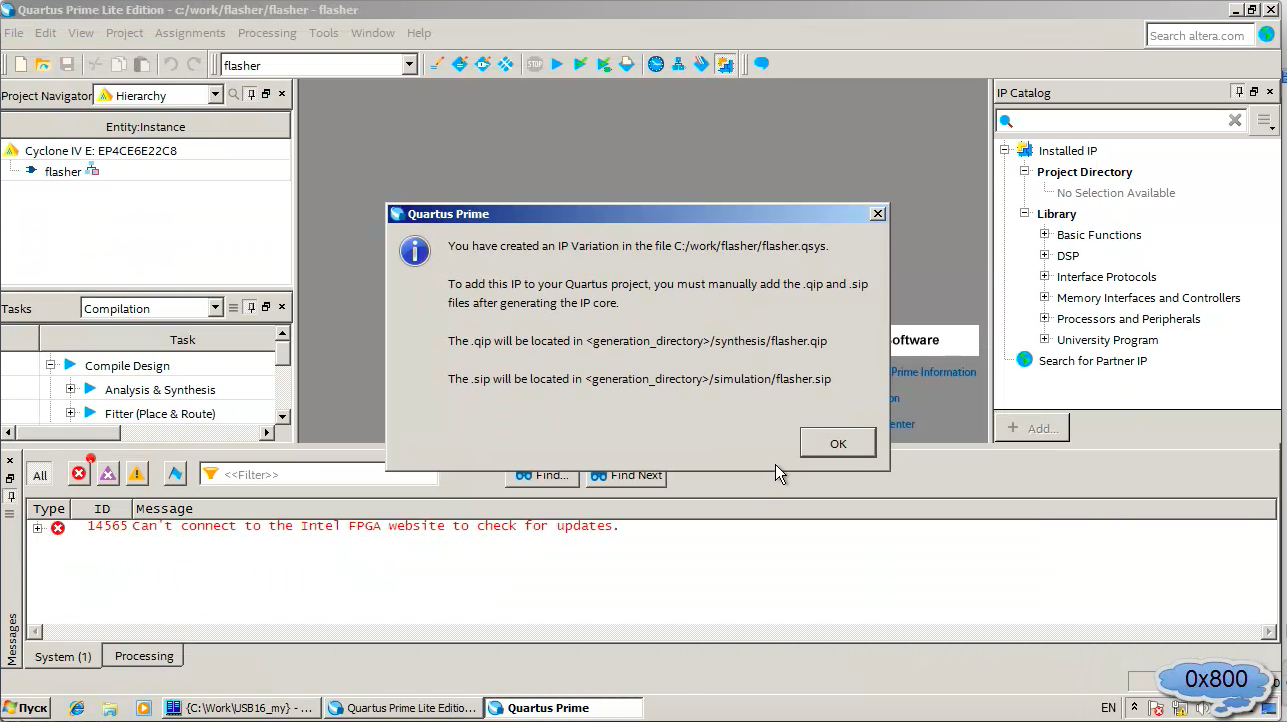1287x722 pixels.
Task: Open the Timing Analyzer clock icon
Action: click(x=656, y=64)
